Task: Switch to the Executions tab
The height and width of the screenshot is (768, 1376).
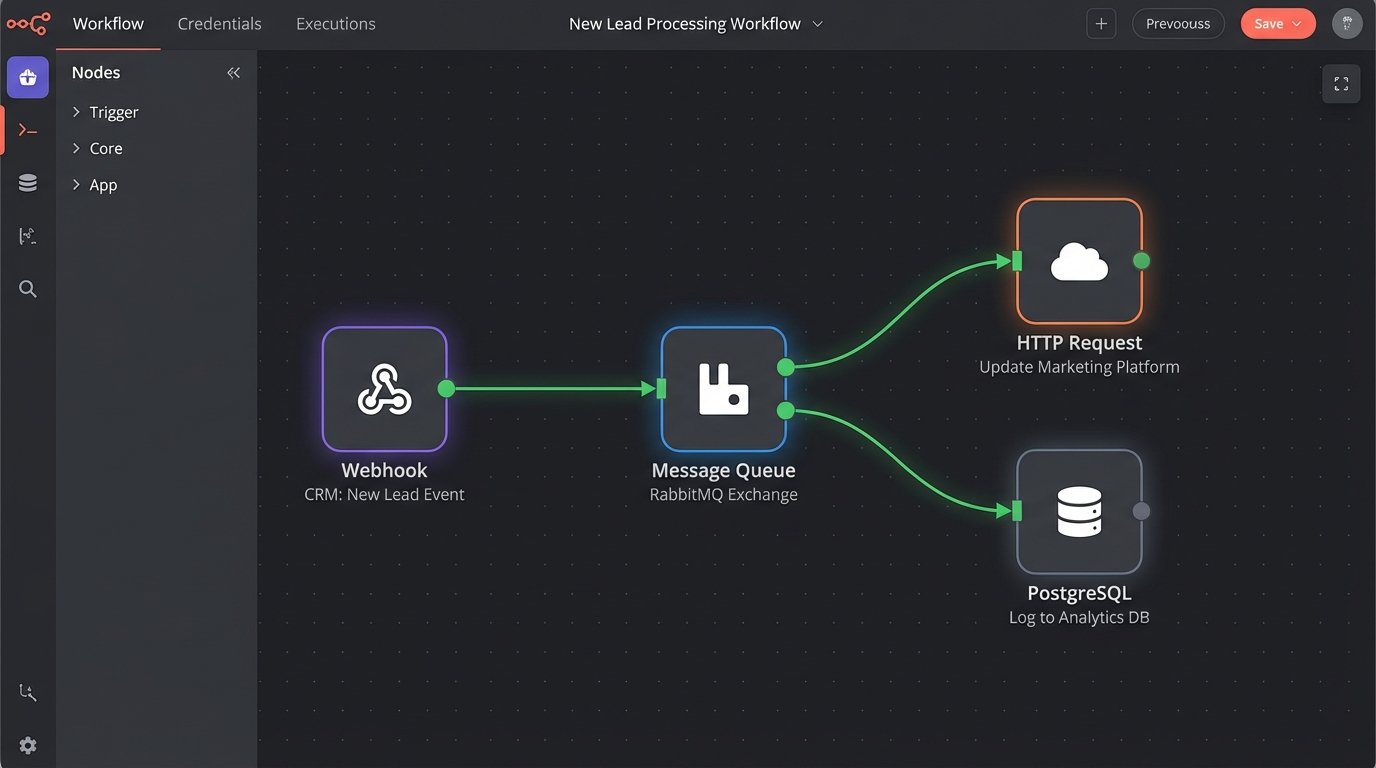Action: (x=335, y=24)
